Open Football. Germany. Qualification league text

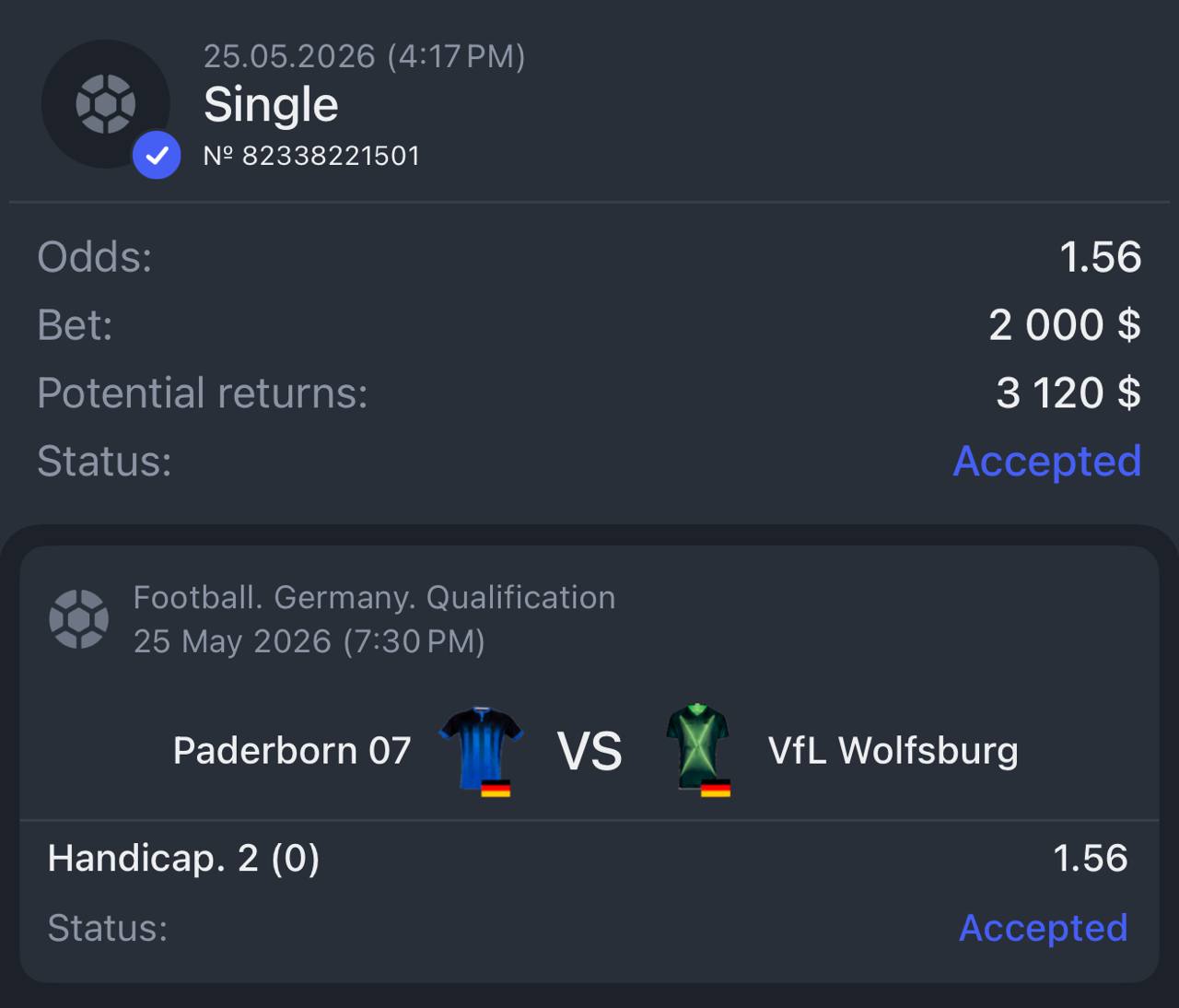(x=374, y=598)
